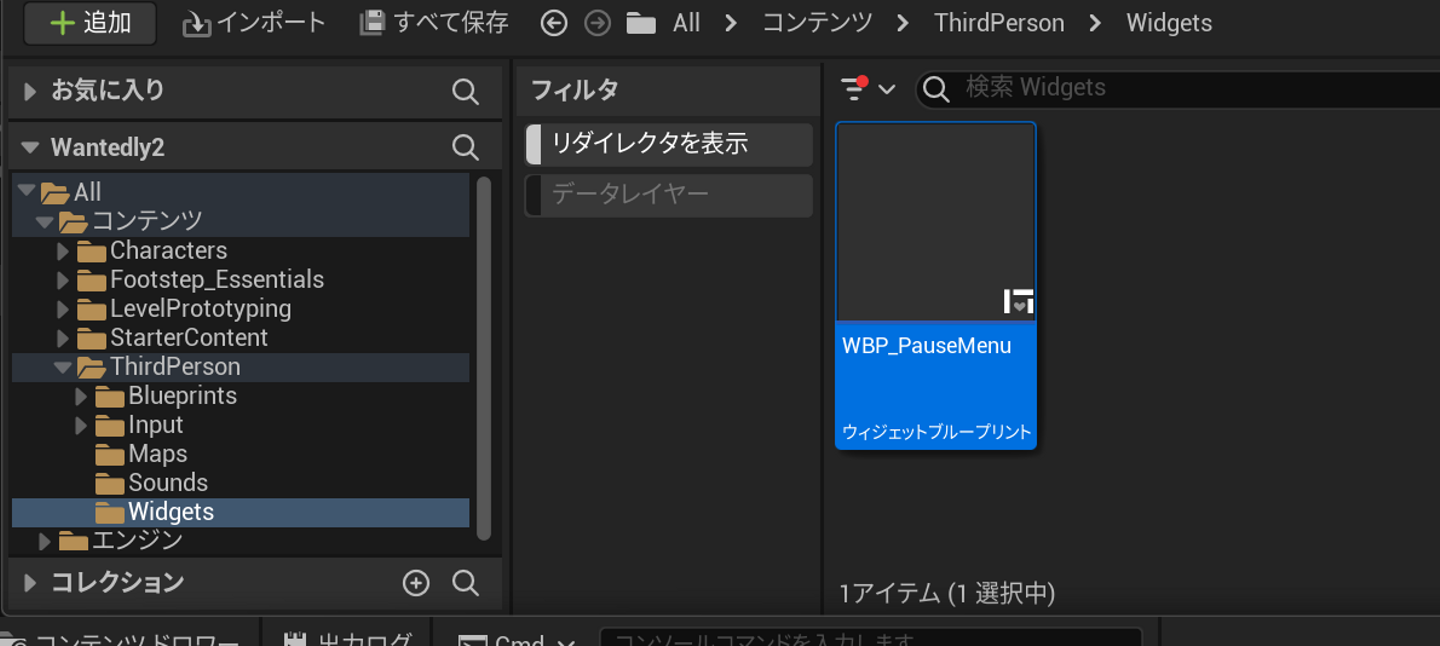
Task: Expand the Footstep_Essentials folder arrow
Action: [63, 279]
